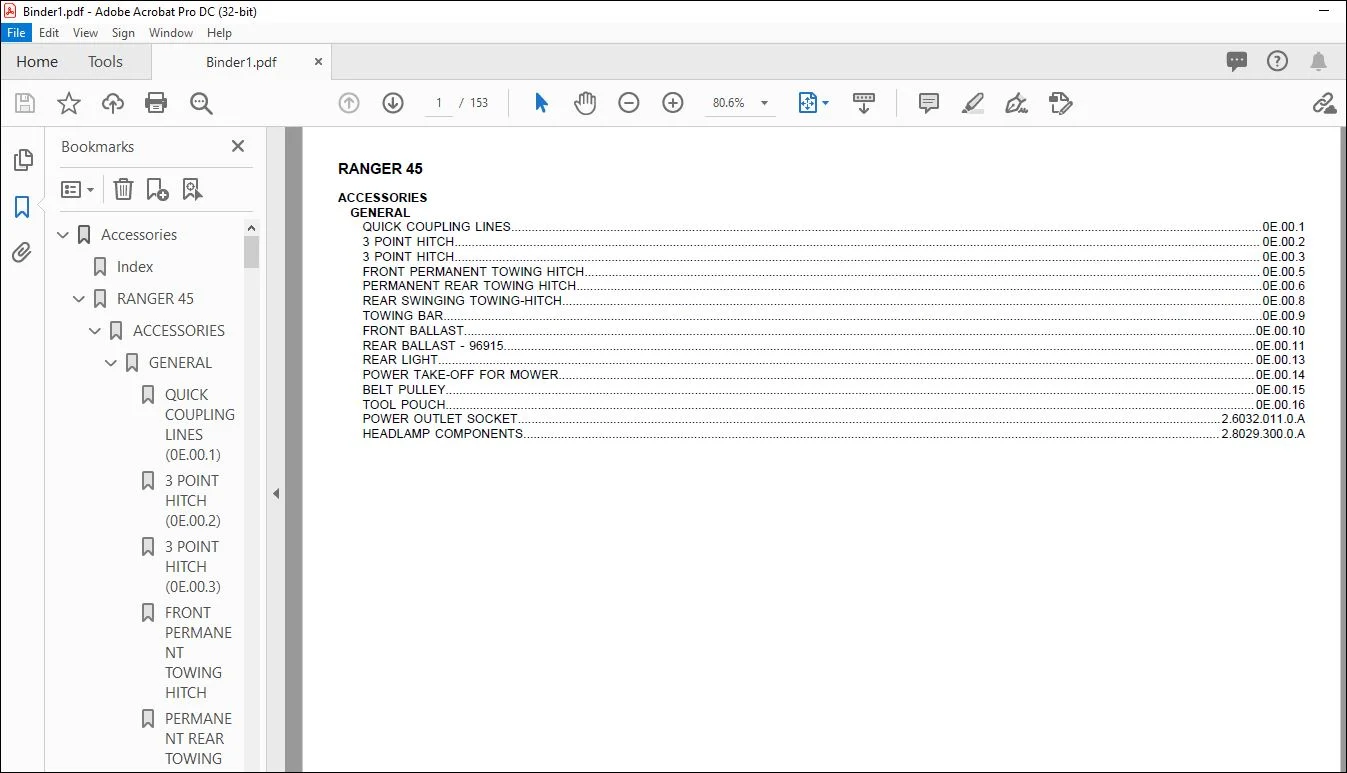The height and width of the screenshot is (773, 1347).
Task: Open the BELT PULLEY index entry
Action: [x=404, y=390]
